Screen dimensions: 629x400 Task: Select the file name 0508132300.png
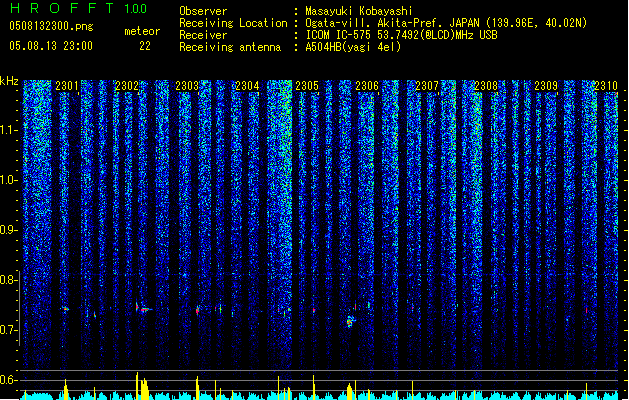pyautogui.click(x=51, y=26)
